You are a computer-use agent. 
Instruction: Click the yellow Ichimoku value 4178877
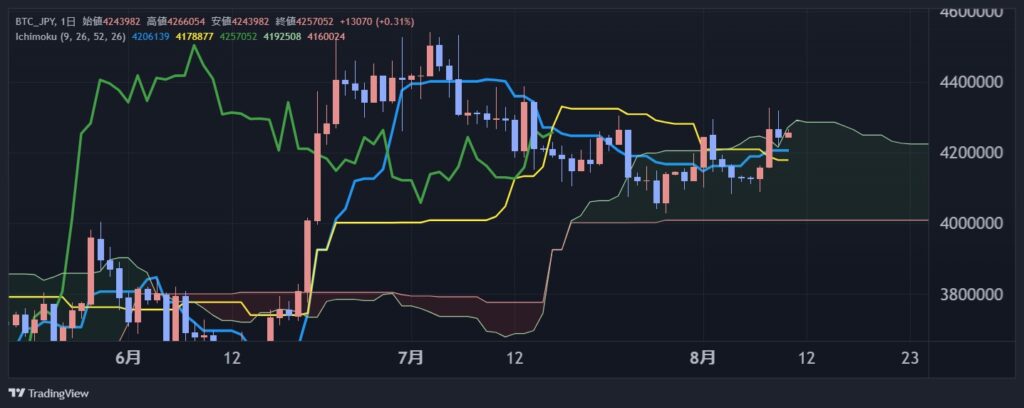195,37
